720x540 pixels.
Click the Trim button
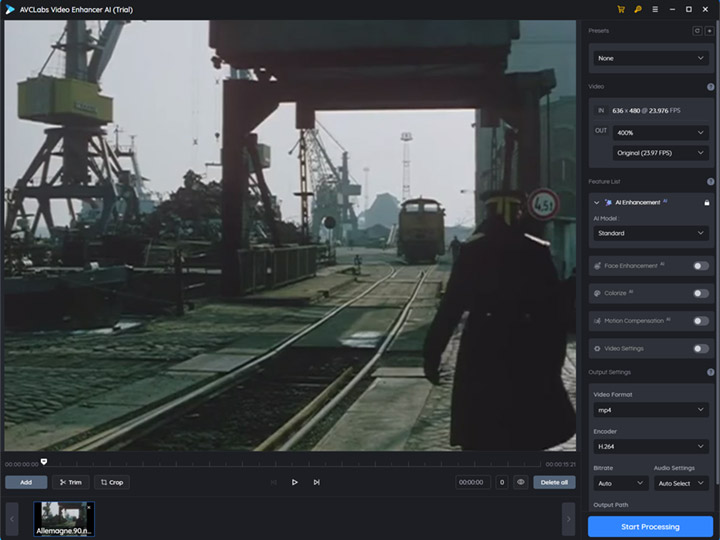pos(70,482)
